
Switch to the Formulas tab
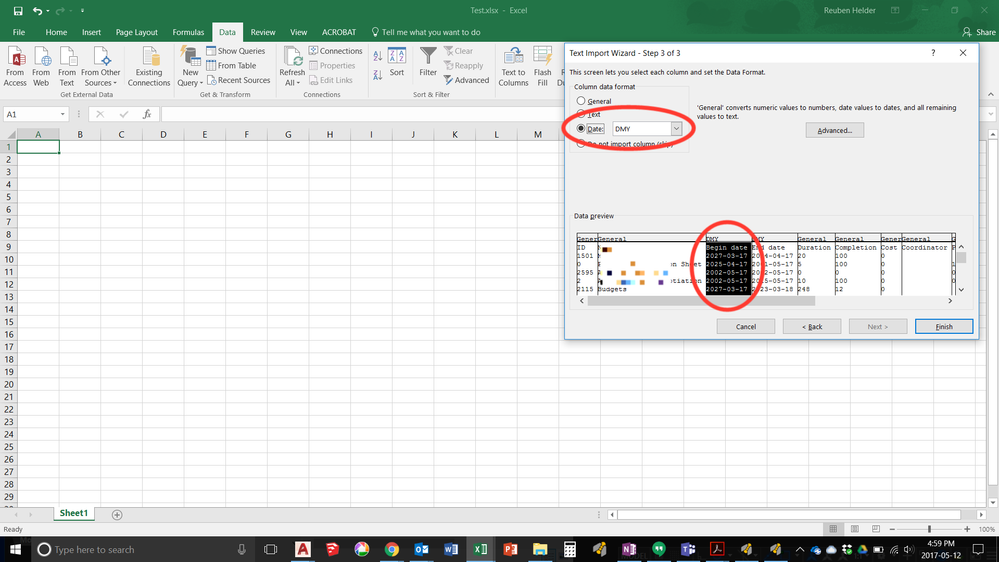[x=188, y=32]
